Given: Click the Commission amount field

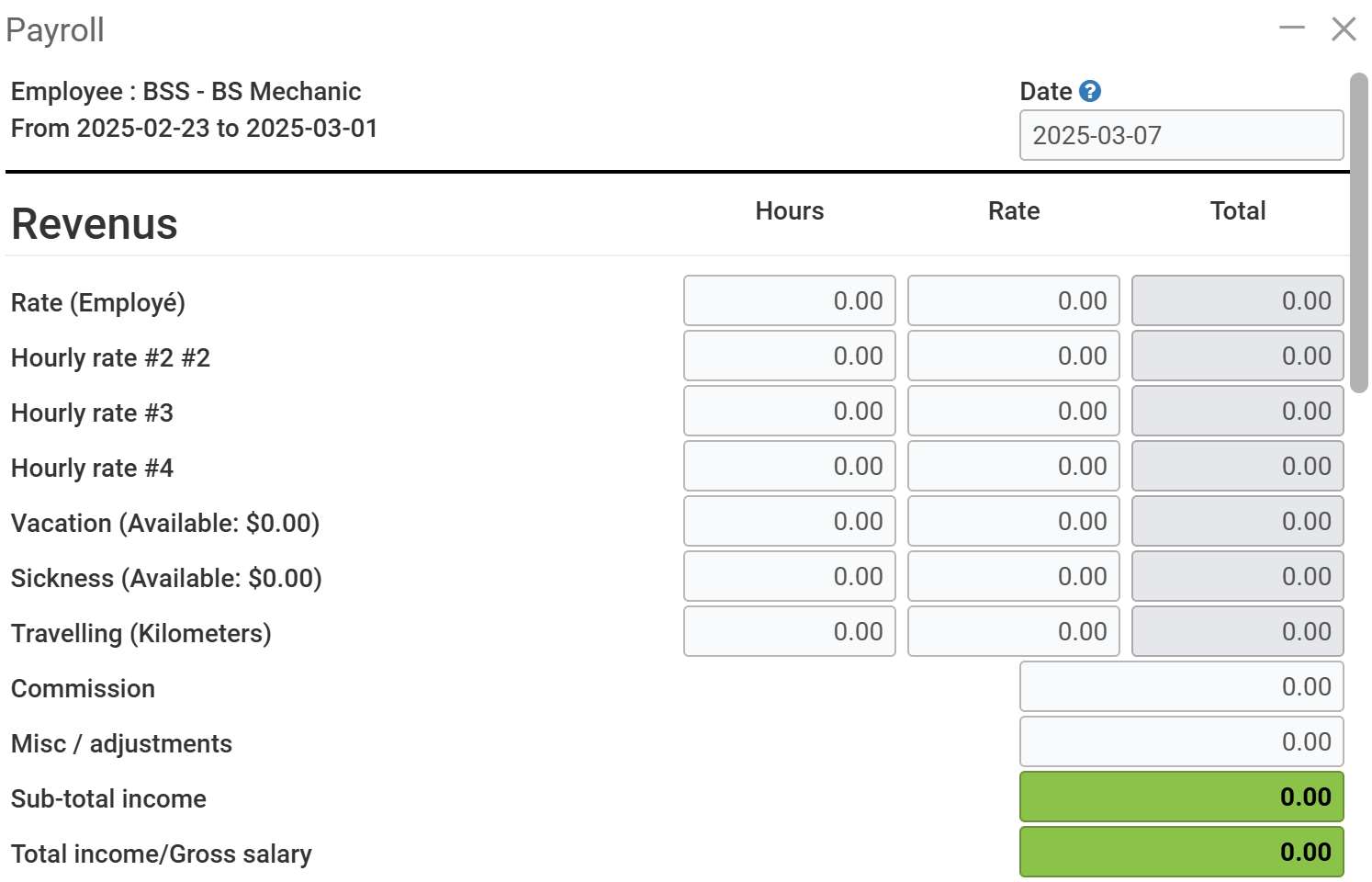Looking at the screenshot, I should click(x=1181, y=686).
